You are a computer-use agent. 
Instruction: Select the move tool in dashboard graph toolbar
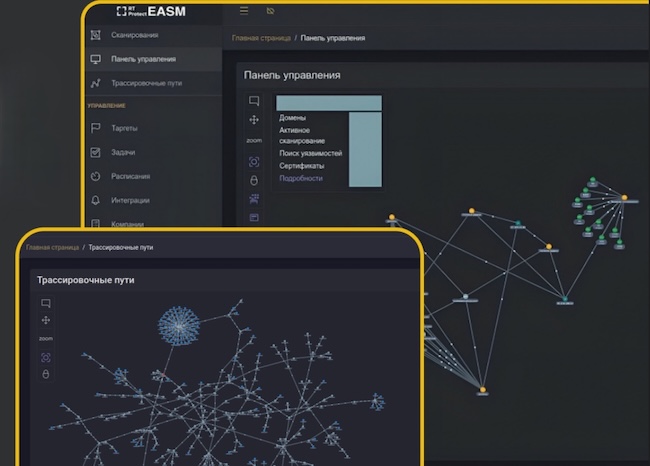tap(254, 120)
